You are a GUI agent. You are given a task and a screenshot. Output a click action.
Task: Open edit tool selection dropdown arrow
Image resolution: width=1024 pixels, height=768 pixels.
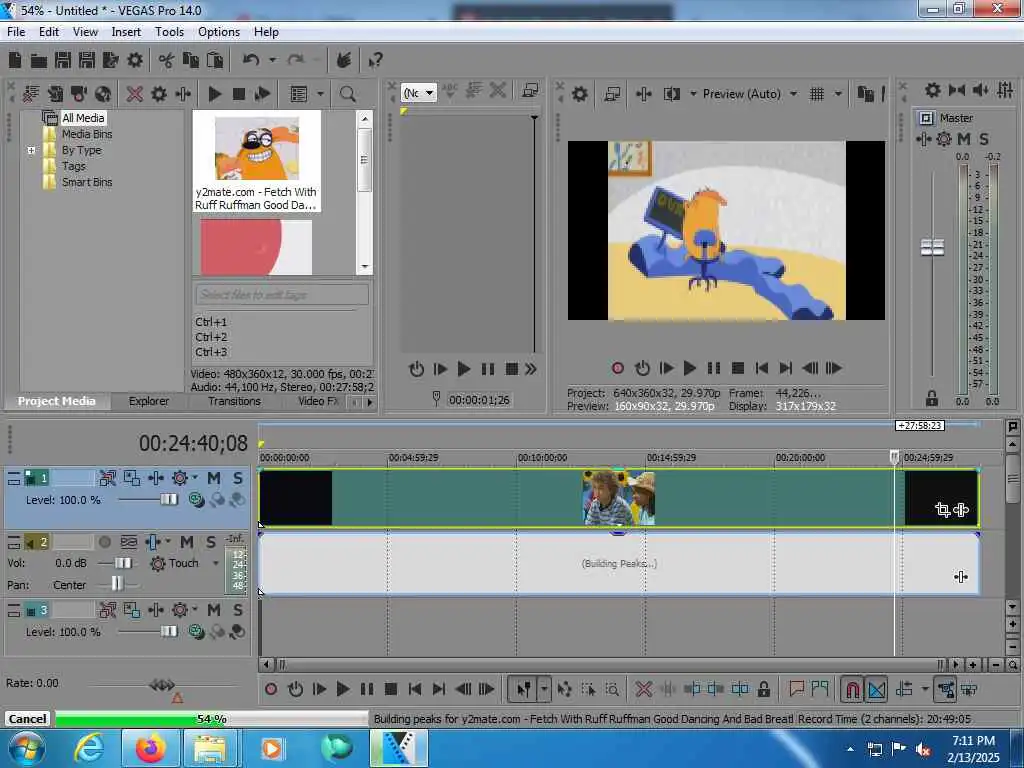click(x=543, y=689)
